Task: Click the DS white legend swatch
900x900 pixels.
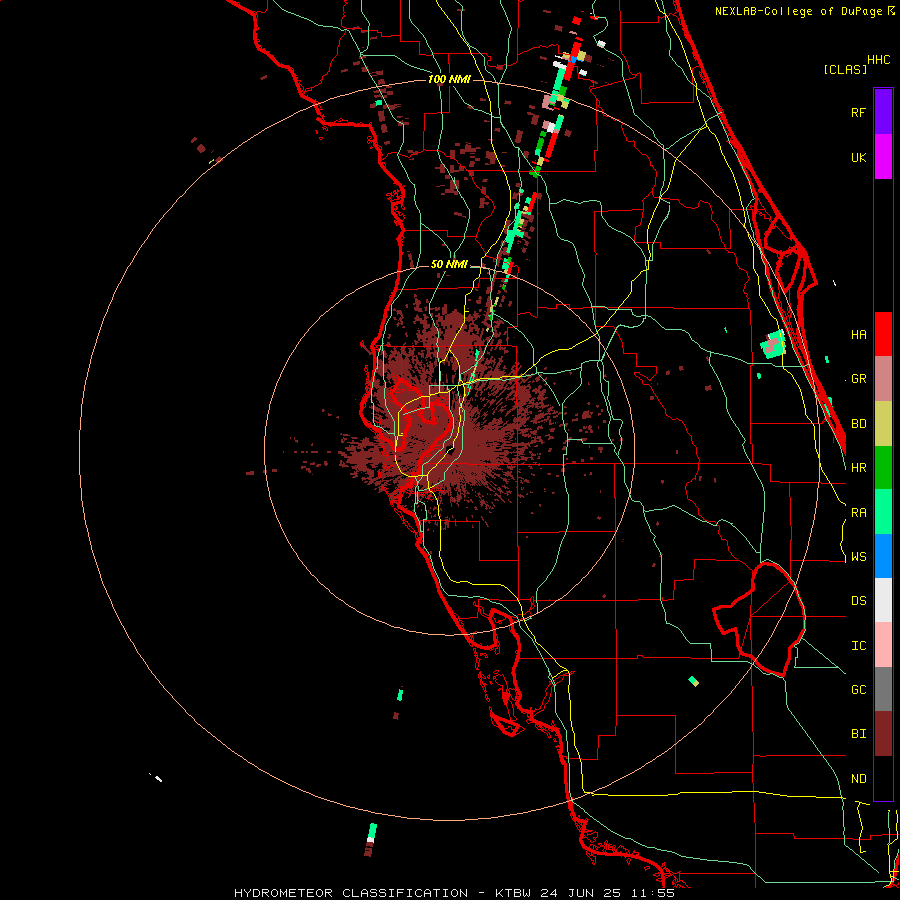Action: tap(883, 600)
